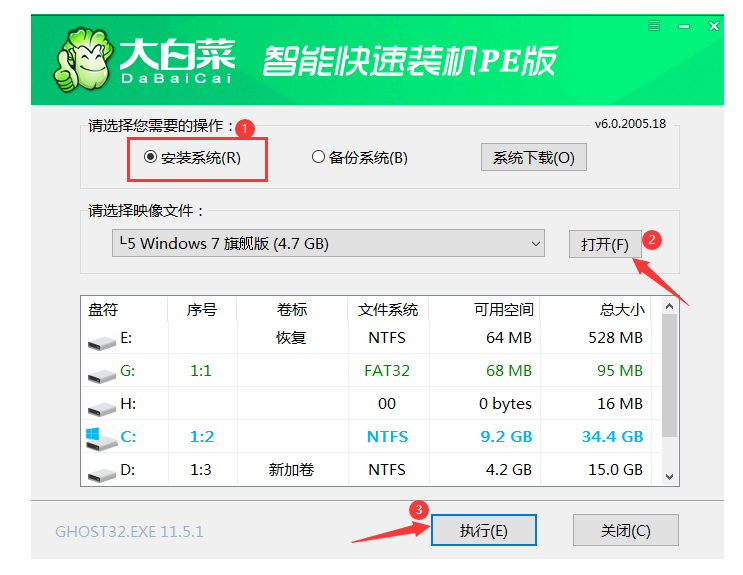Select the 备份系统(B) radio button
743x575 pixels.
click(318, 157)
